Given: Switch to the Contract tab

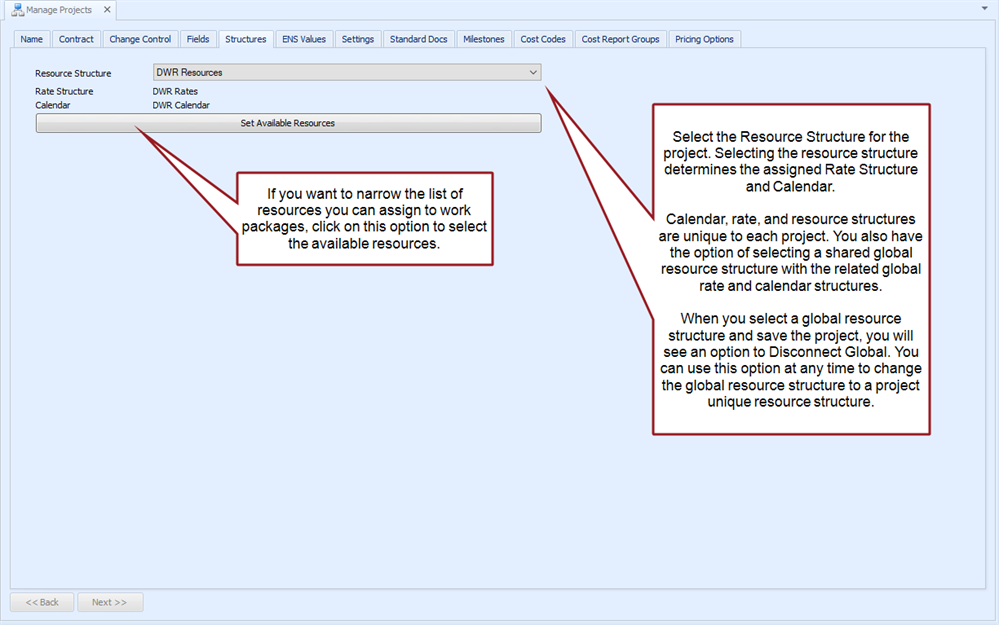Looking at the screenshot, I should pyautogui.click(x=76, y=39).
